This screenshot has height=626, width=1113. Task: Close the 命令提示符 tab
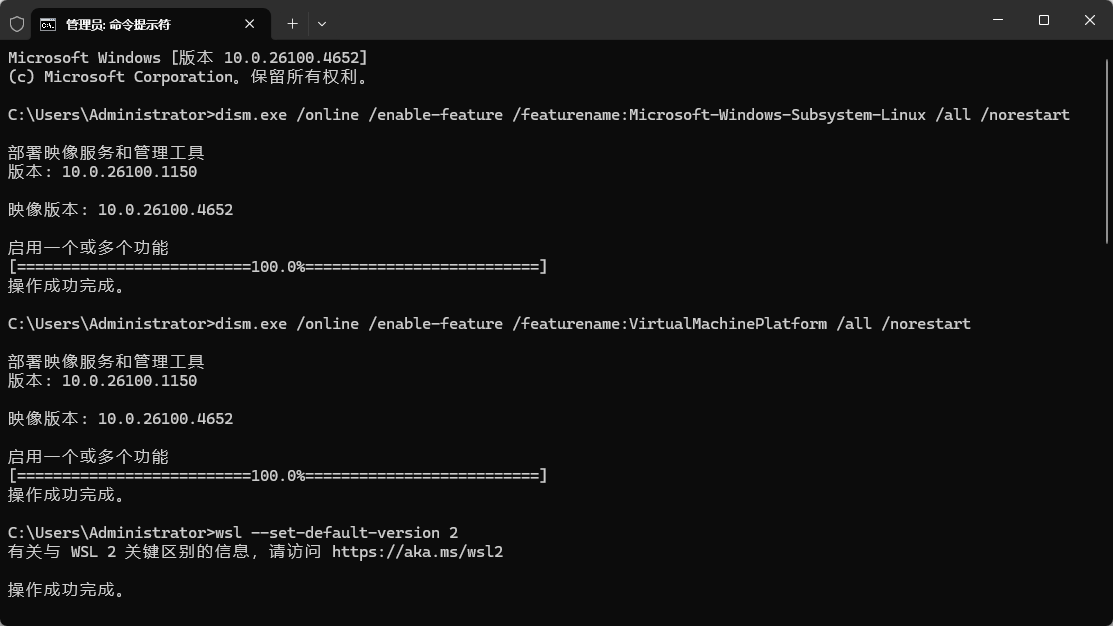click(x=250, y=23)
